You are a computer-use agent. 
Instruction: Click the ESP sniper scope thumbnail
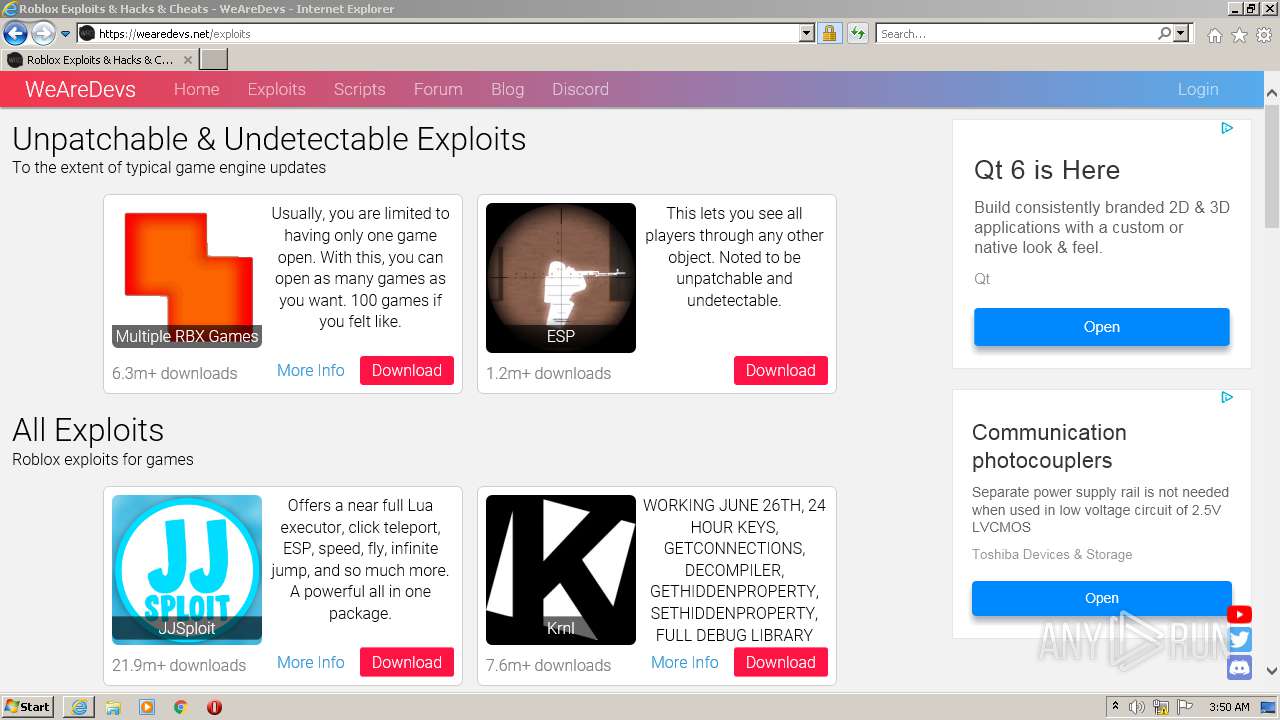tap(561, 278)
